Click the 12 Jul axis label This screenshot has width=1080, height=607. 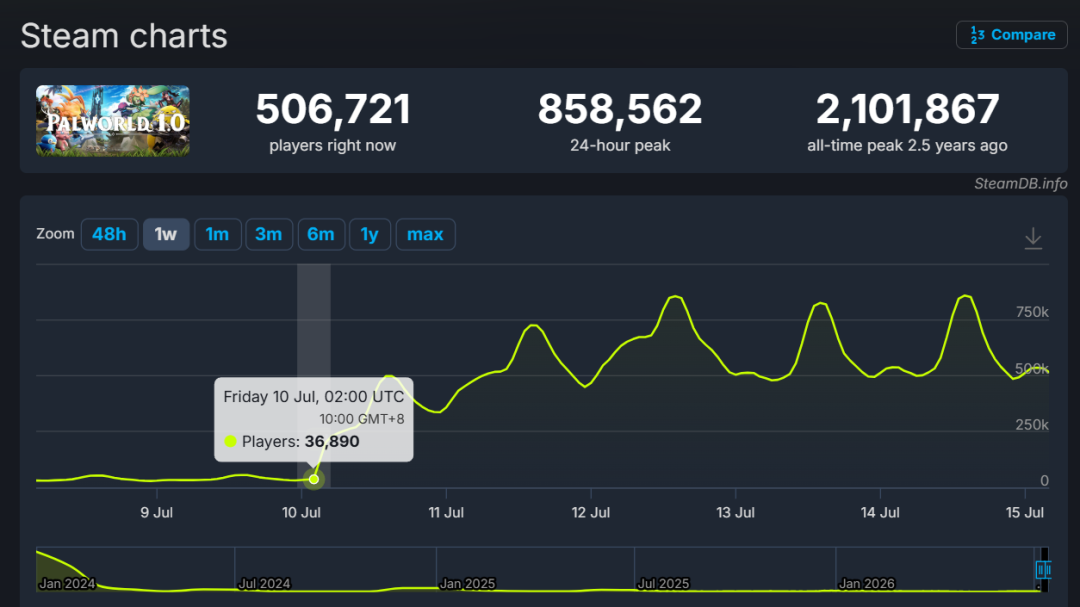pyautogui.click(x=590, y=513)
